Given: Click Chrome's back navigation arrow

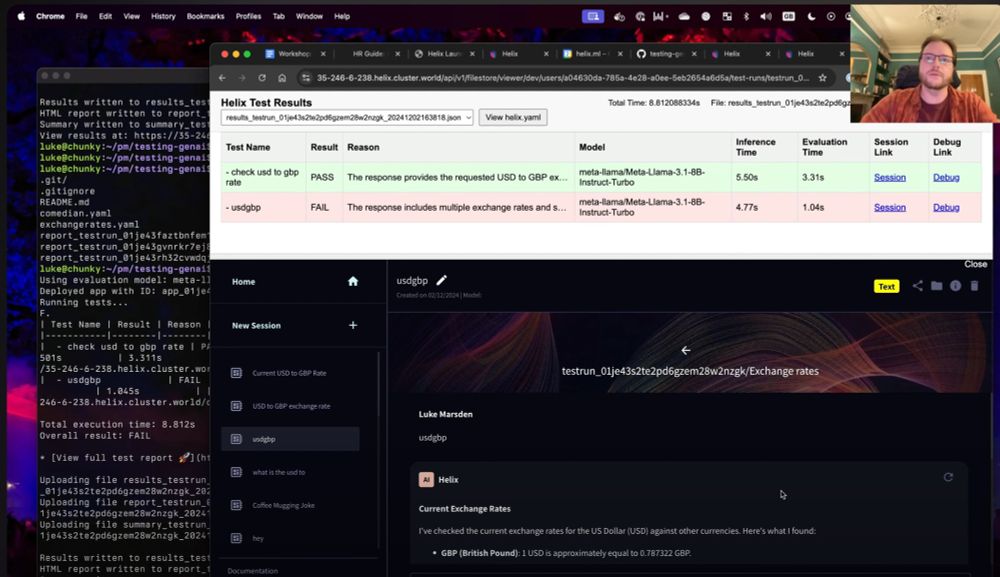Looking at the screenshot, I should coord(222,78).
